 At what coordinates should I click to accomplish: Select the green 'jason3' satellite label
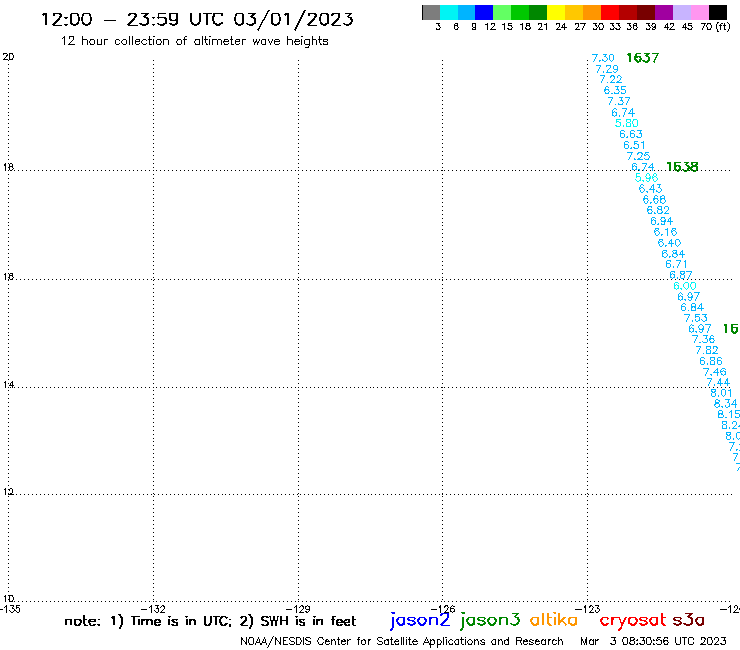tap(490, 620)
